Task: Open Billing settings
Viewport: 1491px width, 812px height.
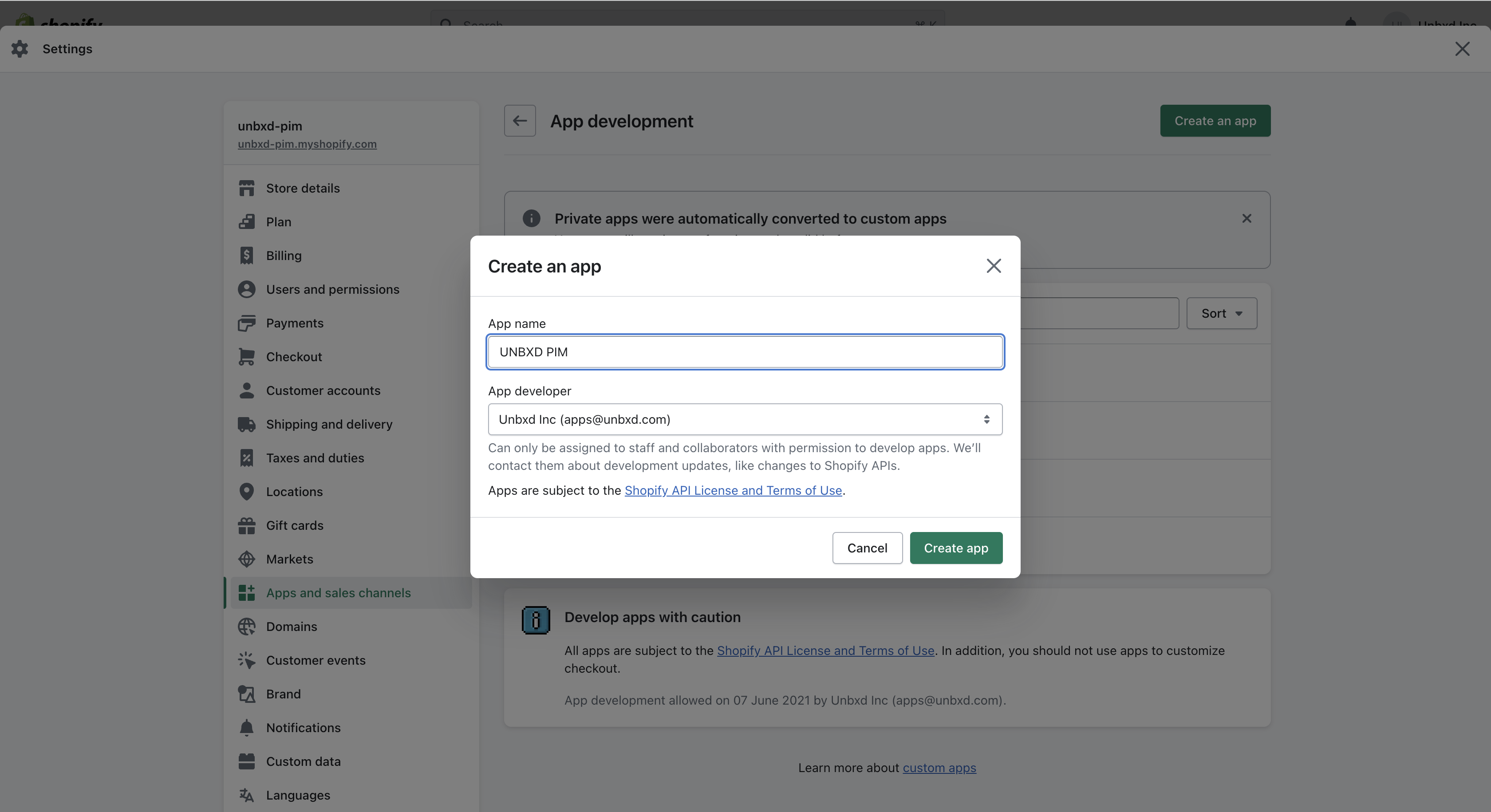Action: point(351,255)
